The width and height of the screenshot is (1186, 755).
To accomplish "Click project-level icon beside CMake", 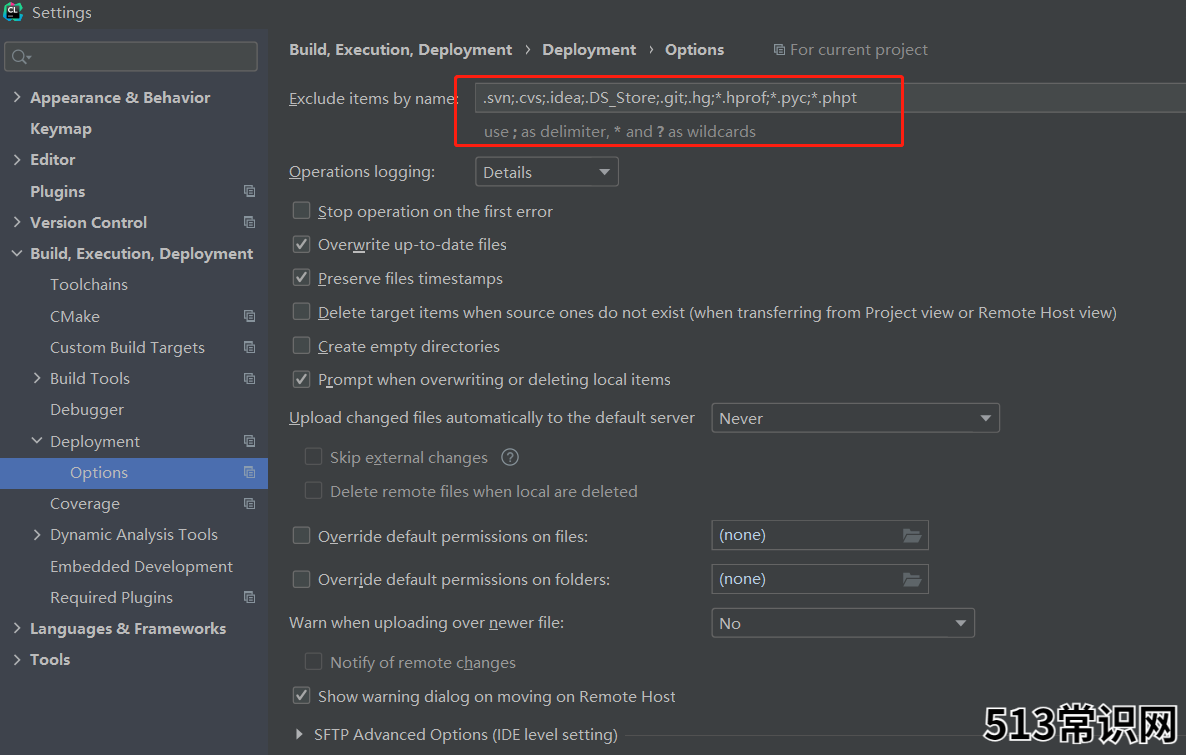I will 250,316.
